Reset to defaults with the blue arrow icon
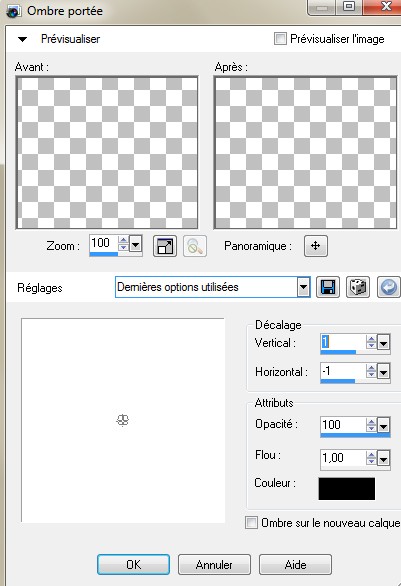401x586 pixels. click(x=388, y=287)
